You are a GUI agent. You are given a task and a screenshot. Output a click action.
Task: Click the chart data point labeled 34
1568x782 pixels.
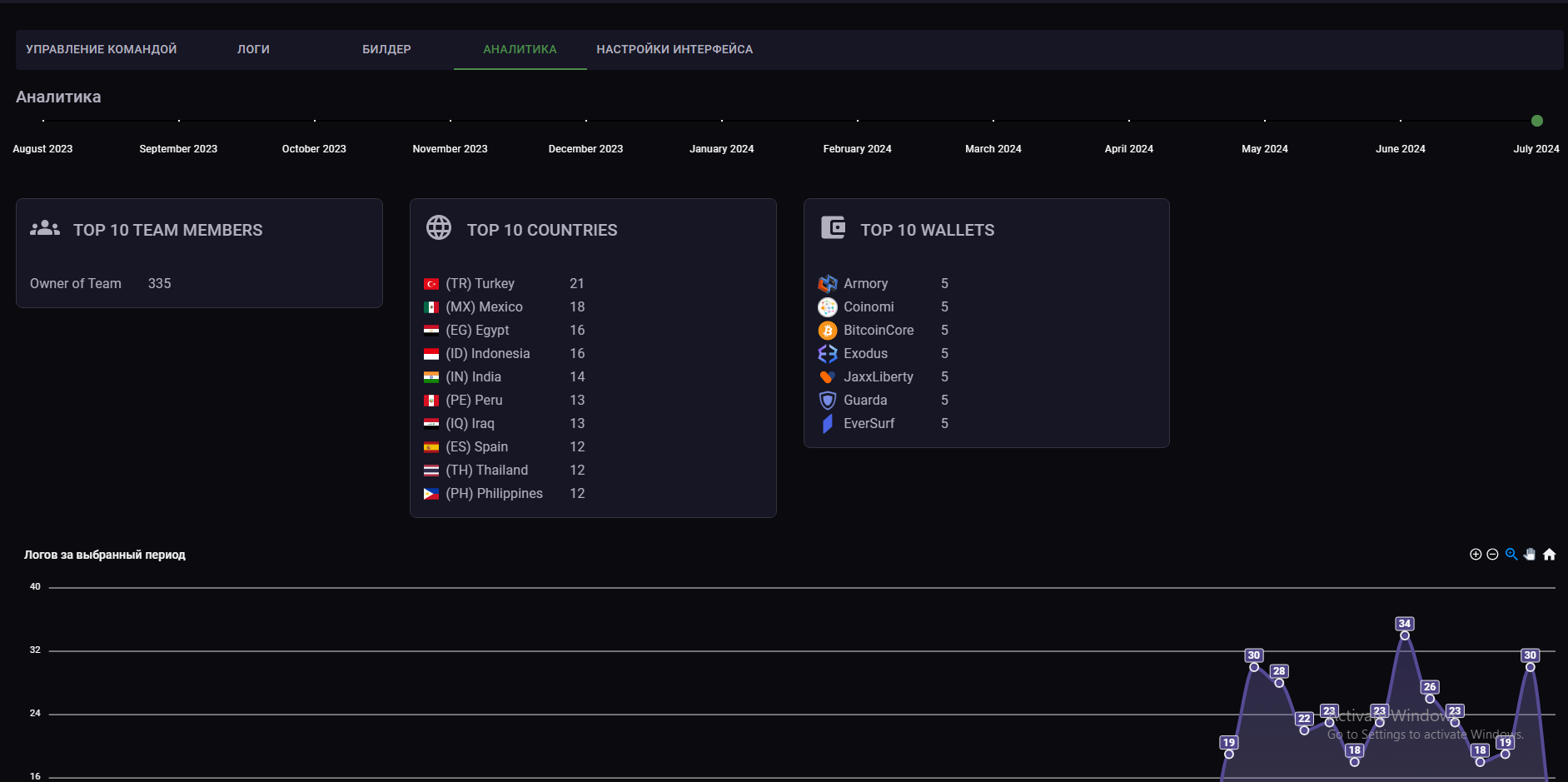pos(1405,635)
